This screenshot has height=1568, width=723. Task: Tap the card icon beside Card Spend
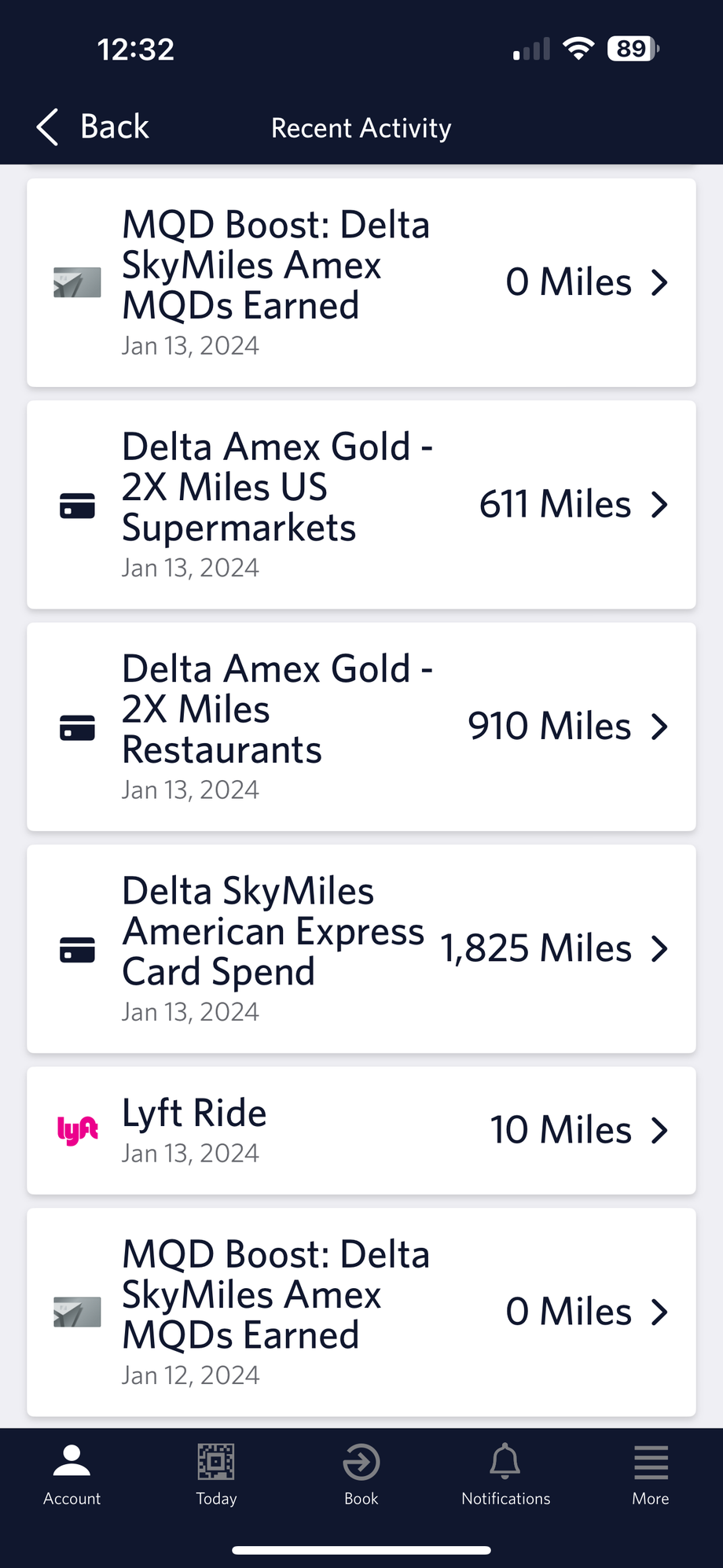78,950
